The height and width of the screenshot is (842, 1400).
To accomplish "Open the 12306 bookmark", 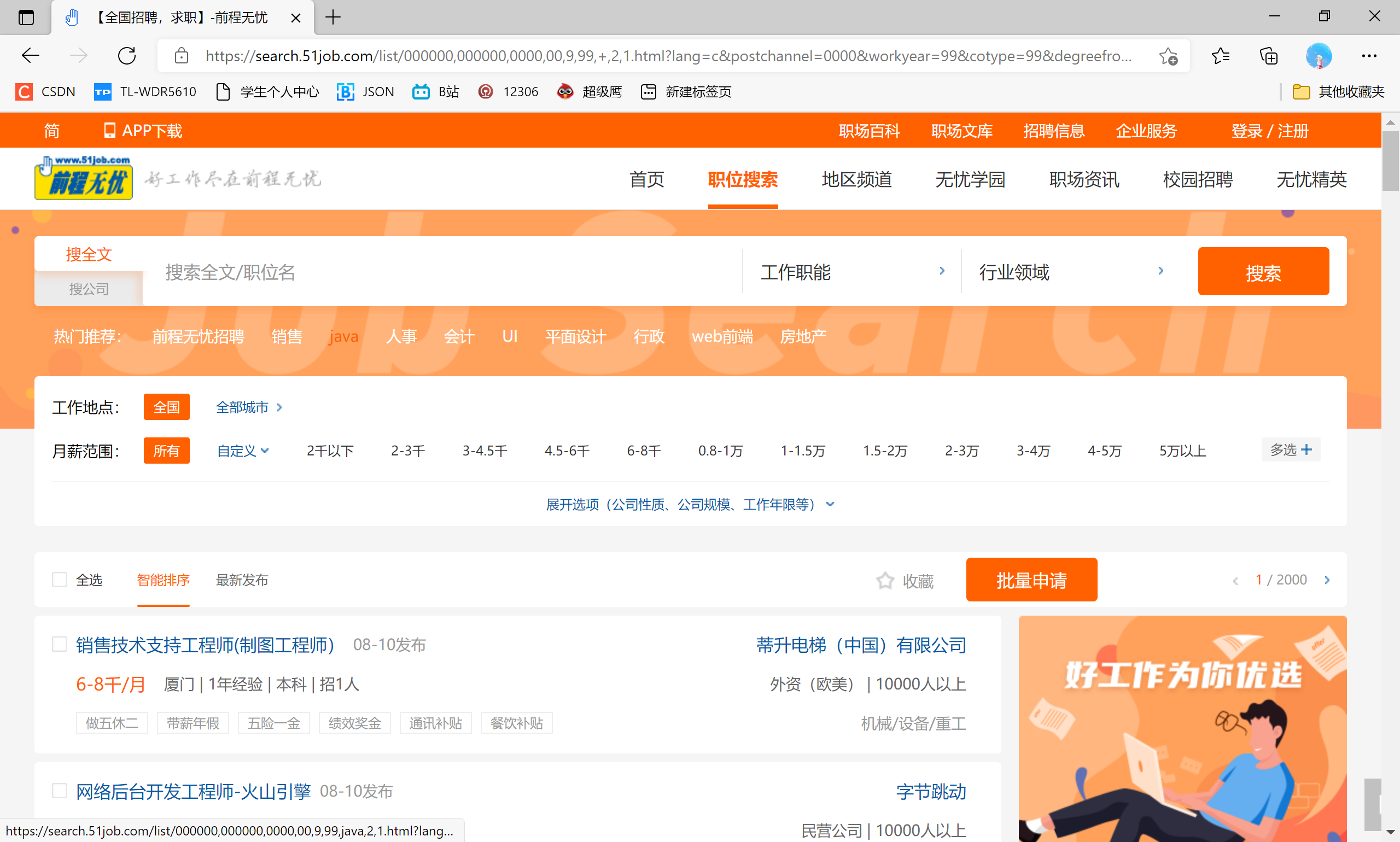I will (x=508, y=91).
